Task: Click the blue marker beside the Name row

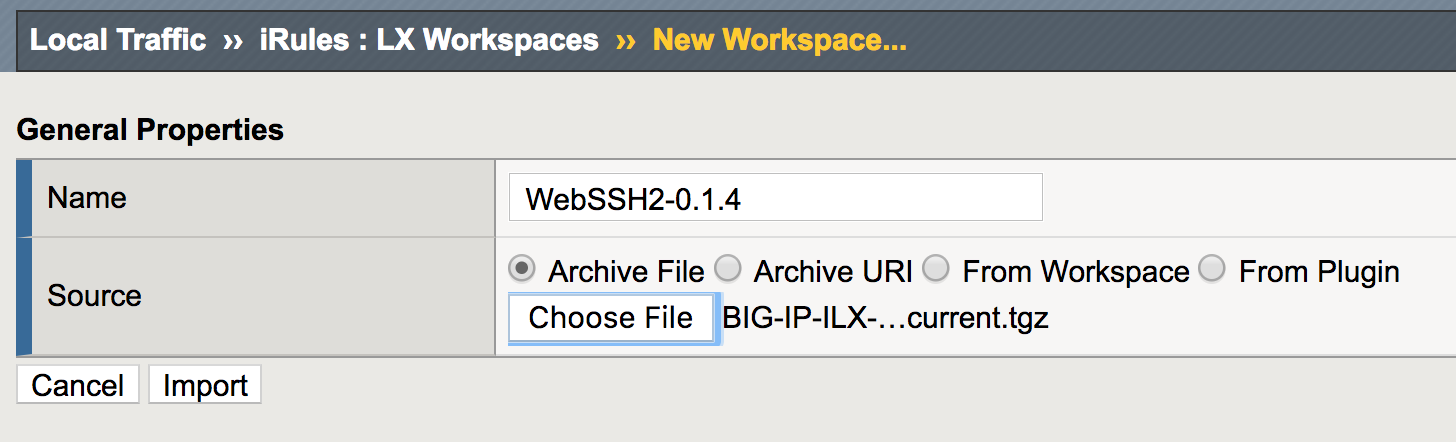Action: 24,197
